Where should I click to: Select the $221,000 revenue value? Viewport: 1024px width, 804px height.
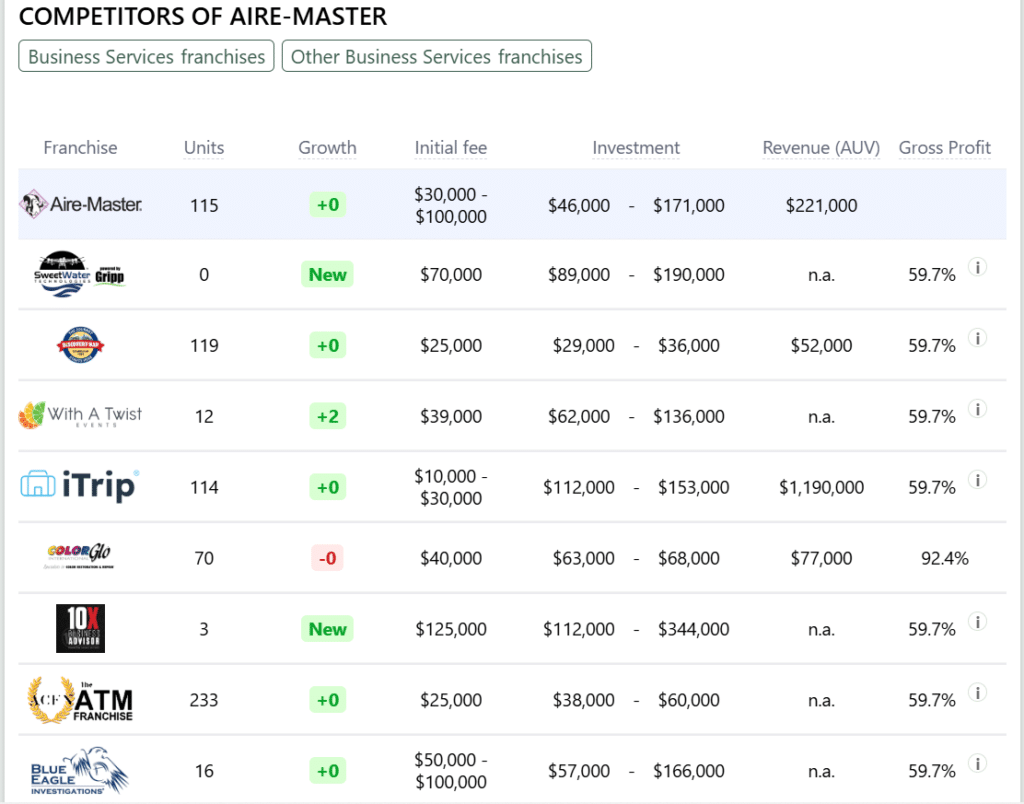(821, 206)
